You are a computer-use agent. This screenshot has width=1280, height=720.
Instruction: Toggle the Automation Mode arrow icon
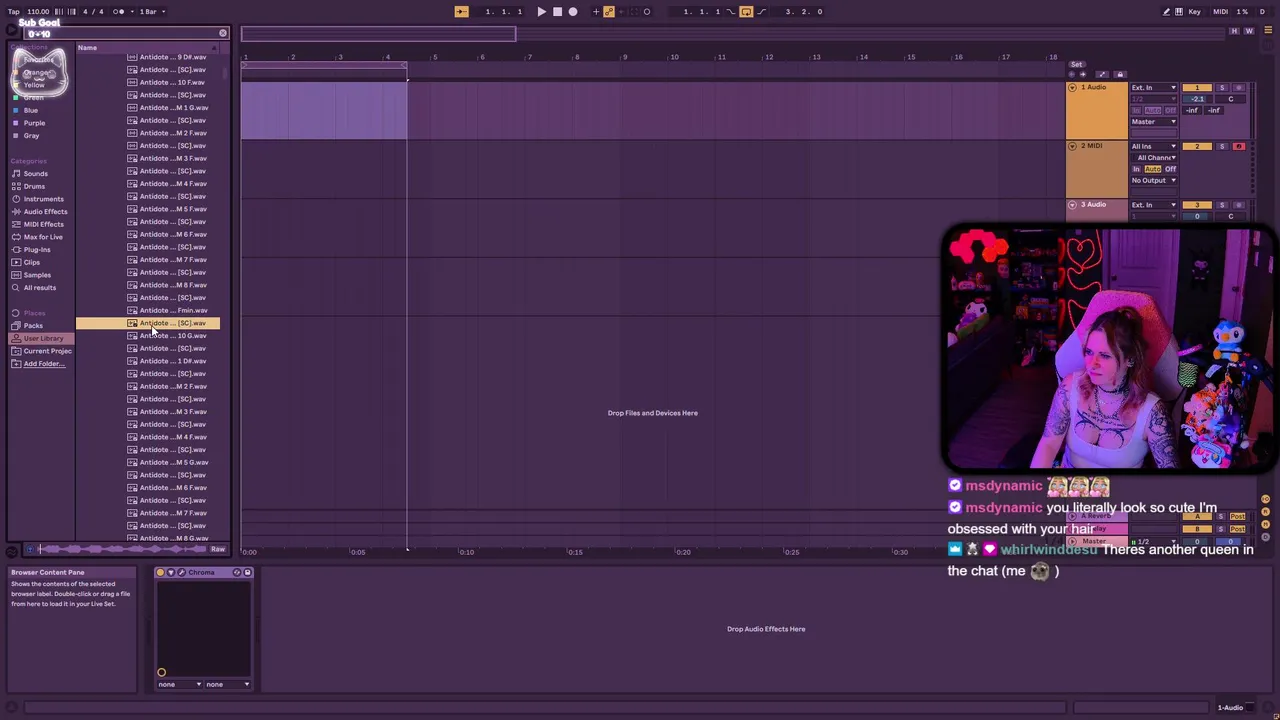point(1102,75)
